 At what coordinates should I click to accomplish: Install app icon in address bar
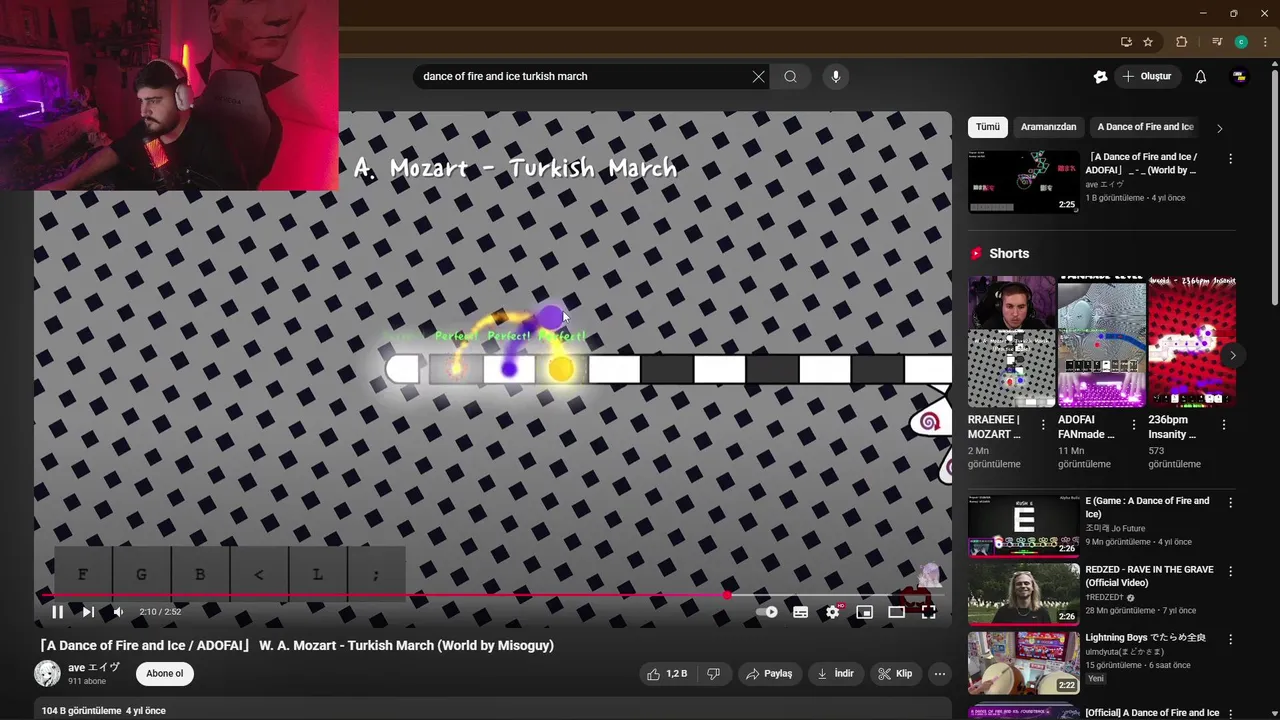click(x=1126, y=42)
